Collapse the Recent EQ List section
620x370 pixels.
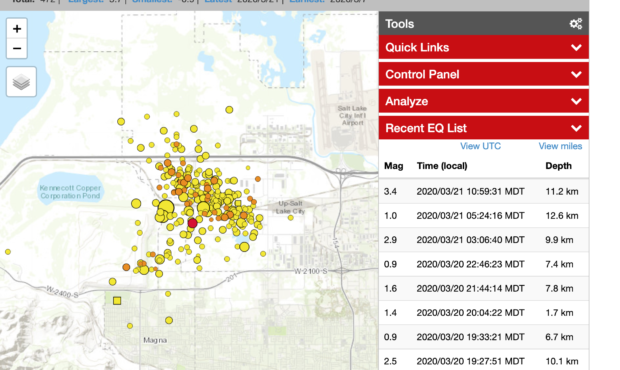(484, 128)
